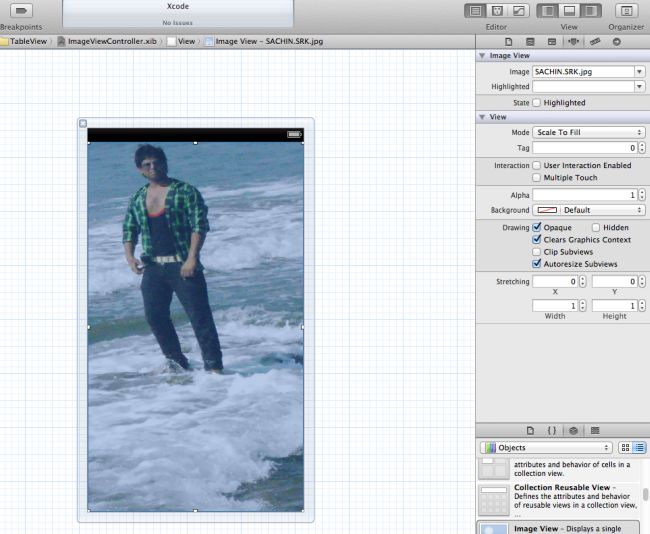Click the TableView breadcrumb folder
650x534 pixels.
[x=24, y=41]
